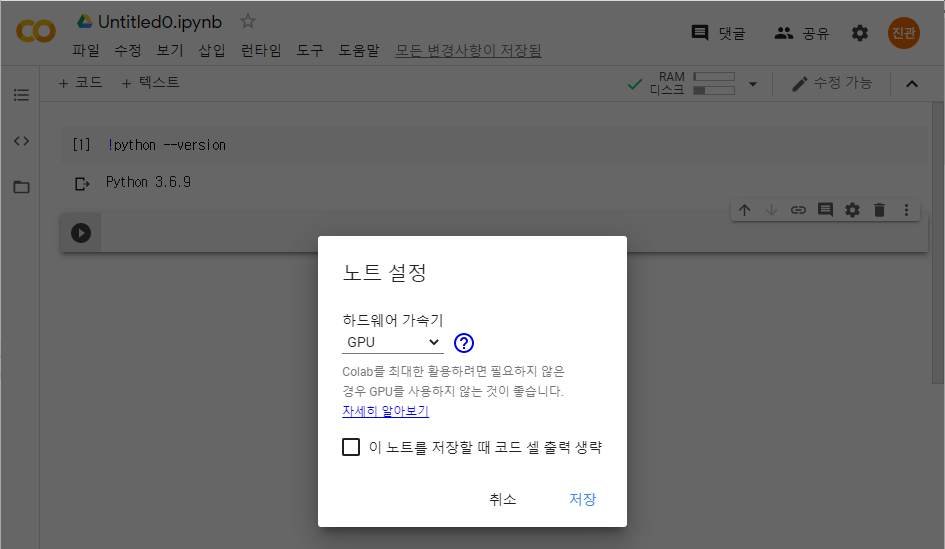Open the hardware accelerator GPU dropdown
The height and width of the screenshot is (549, 945).
coord(392,343)
